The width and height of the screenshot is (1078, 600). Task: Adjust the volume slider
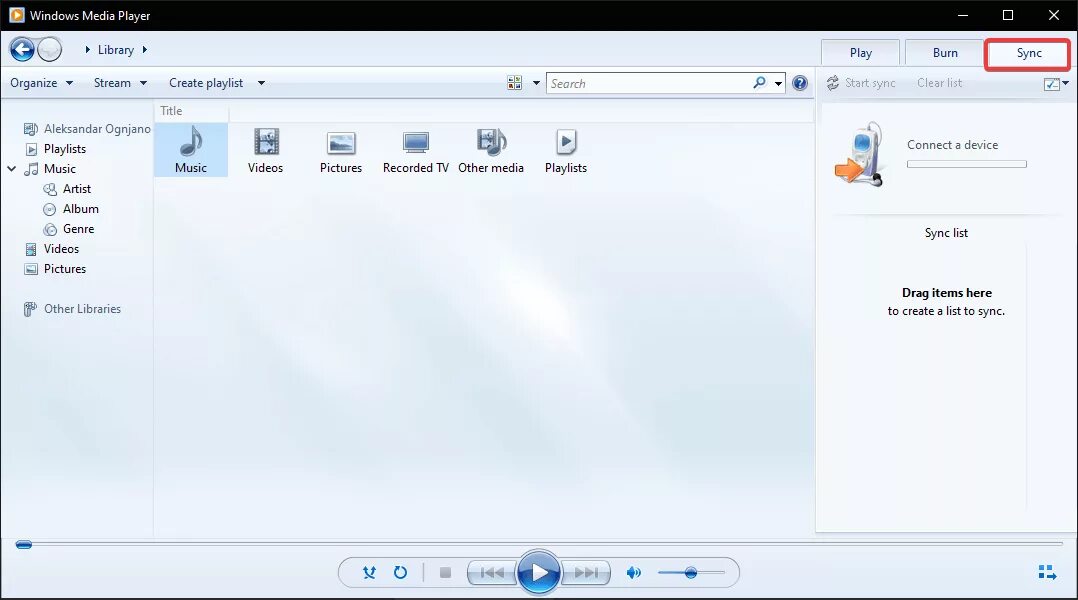[691, 572]
